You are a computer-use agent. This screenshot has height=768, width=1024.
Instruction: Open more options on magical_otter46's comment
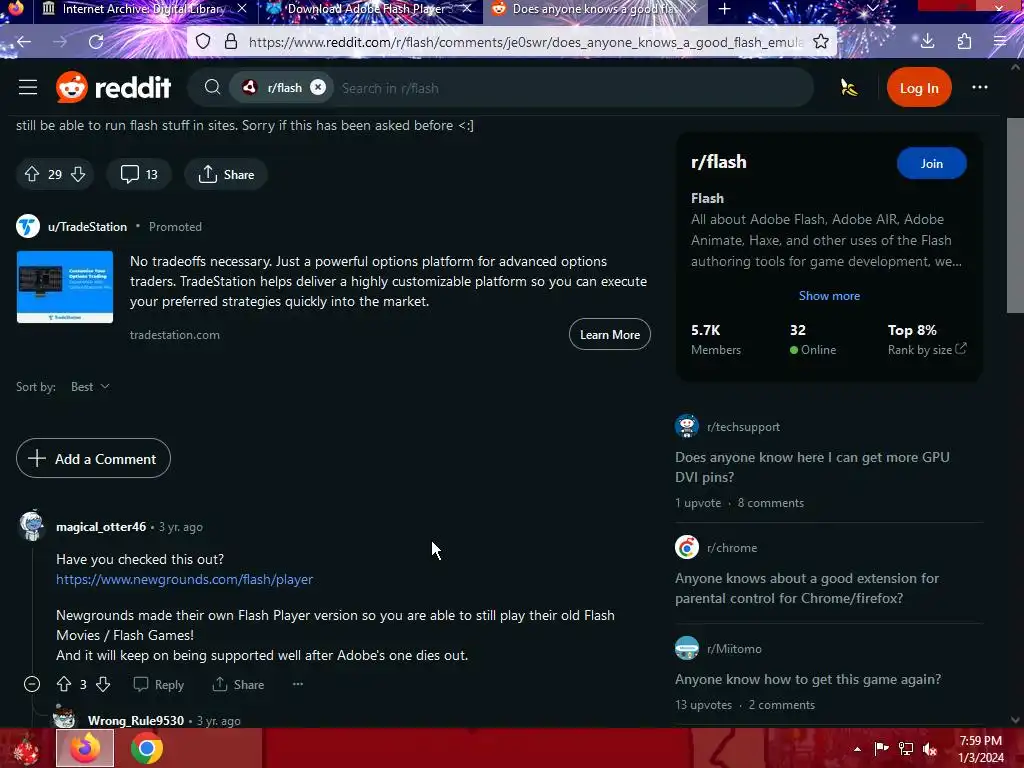[x=298, y=684]
